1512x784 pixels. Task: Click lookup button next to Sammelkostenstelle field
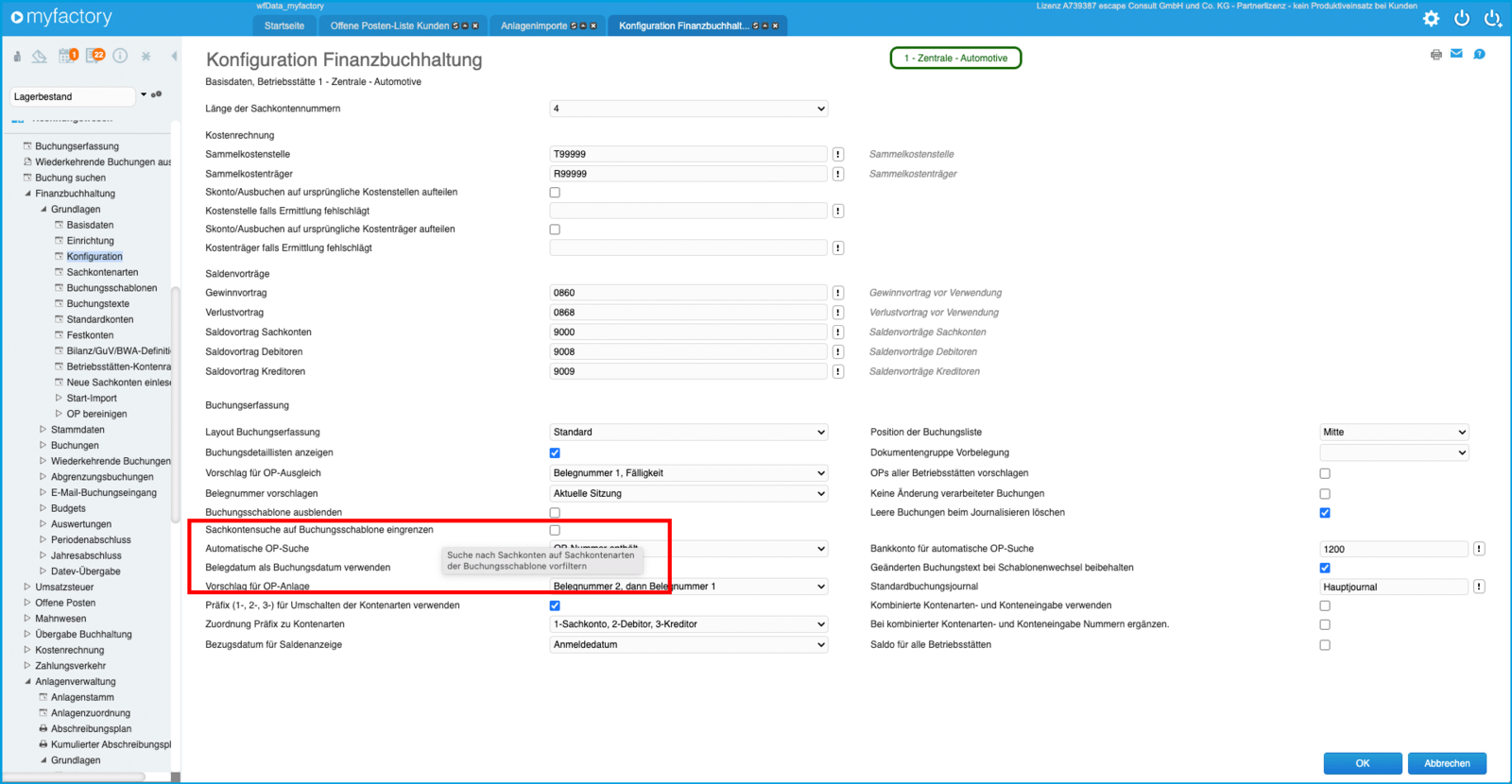[x=837, y=154]
